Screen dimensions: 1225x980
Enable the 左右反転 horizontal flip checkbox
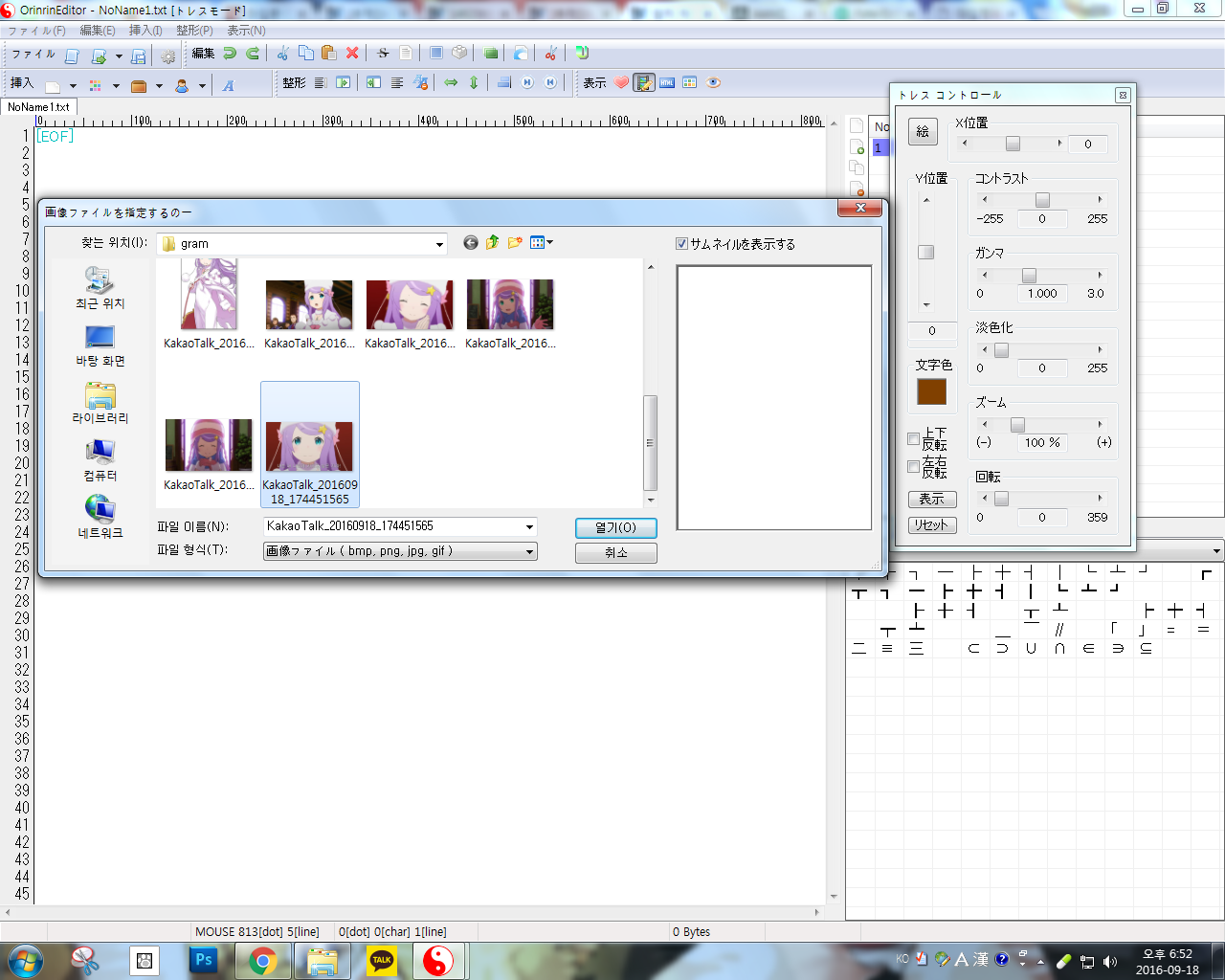tap(913, 467)
